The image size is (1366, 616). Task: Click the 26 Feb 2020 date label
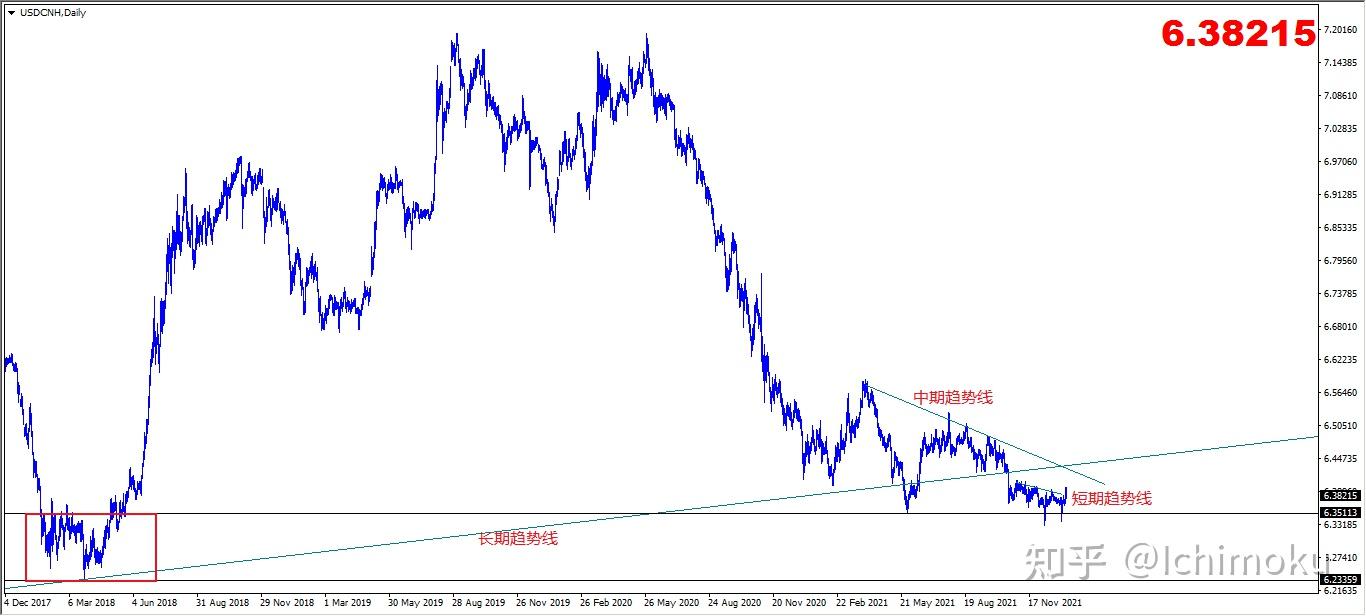pyautogui.click(x=606, y=604)
